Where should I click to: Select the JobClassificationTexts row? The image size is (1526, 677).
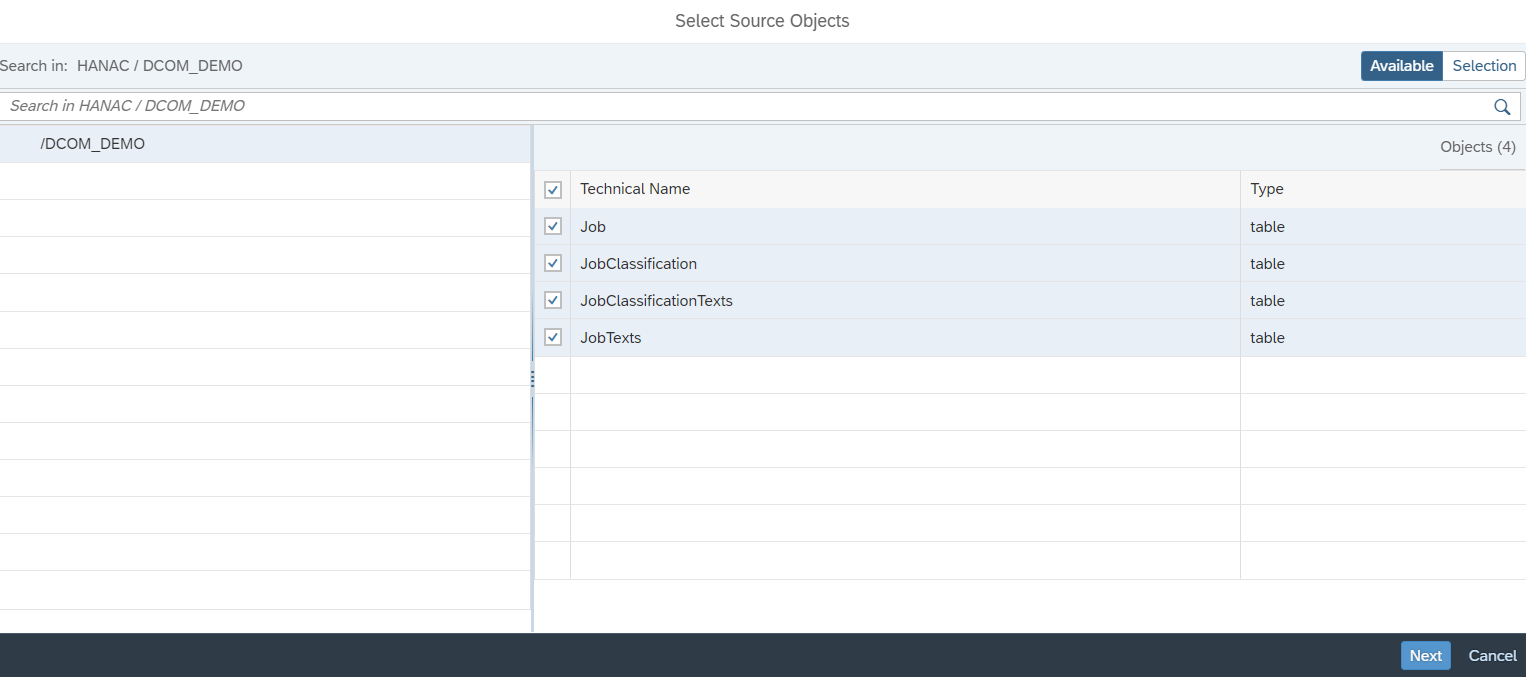pos(800,300)
